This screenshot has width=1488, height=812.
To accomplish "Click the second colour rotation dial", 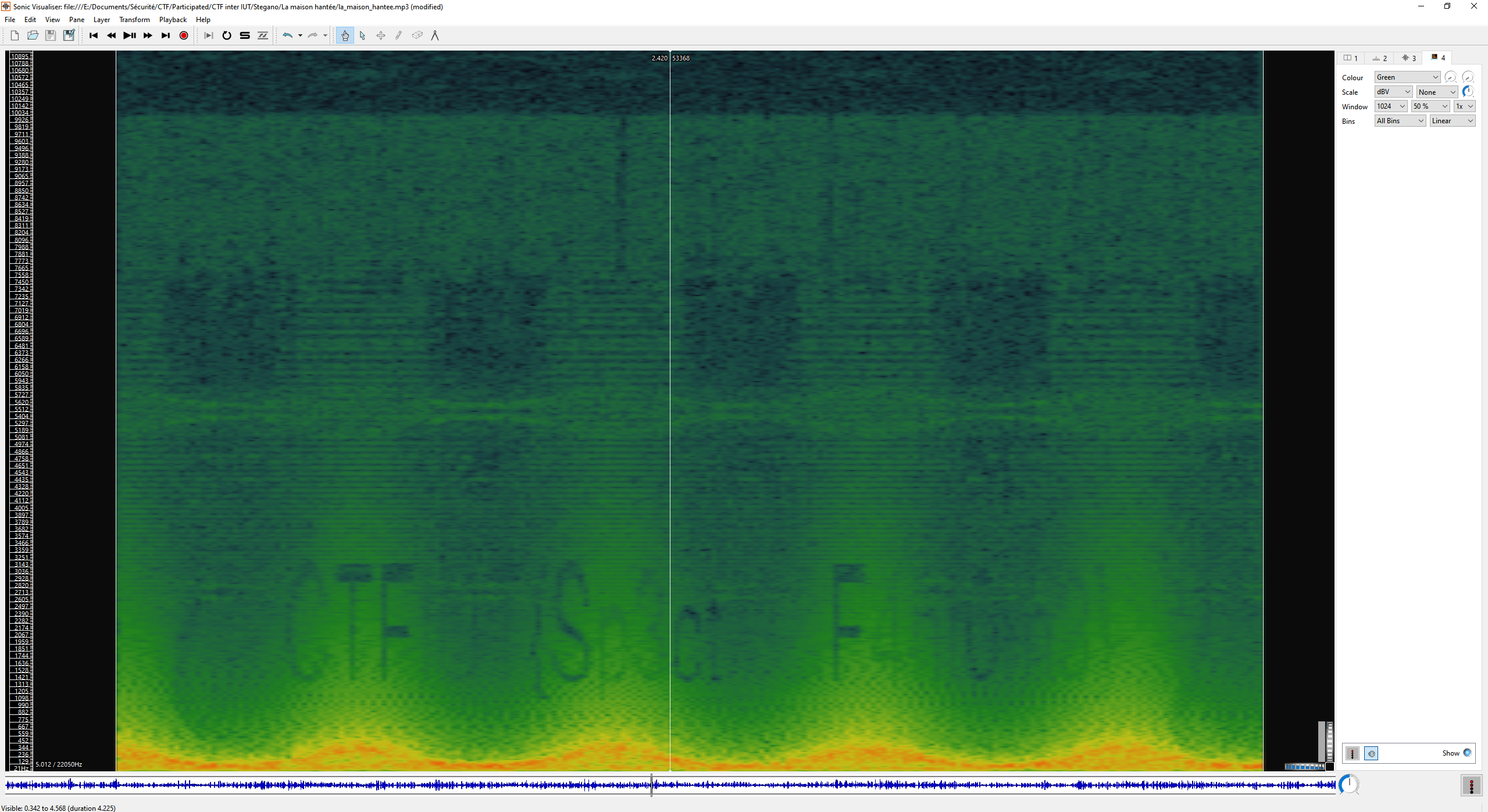I will (1468, 77).
